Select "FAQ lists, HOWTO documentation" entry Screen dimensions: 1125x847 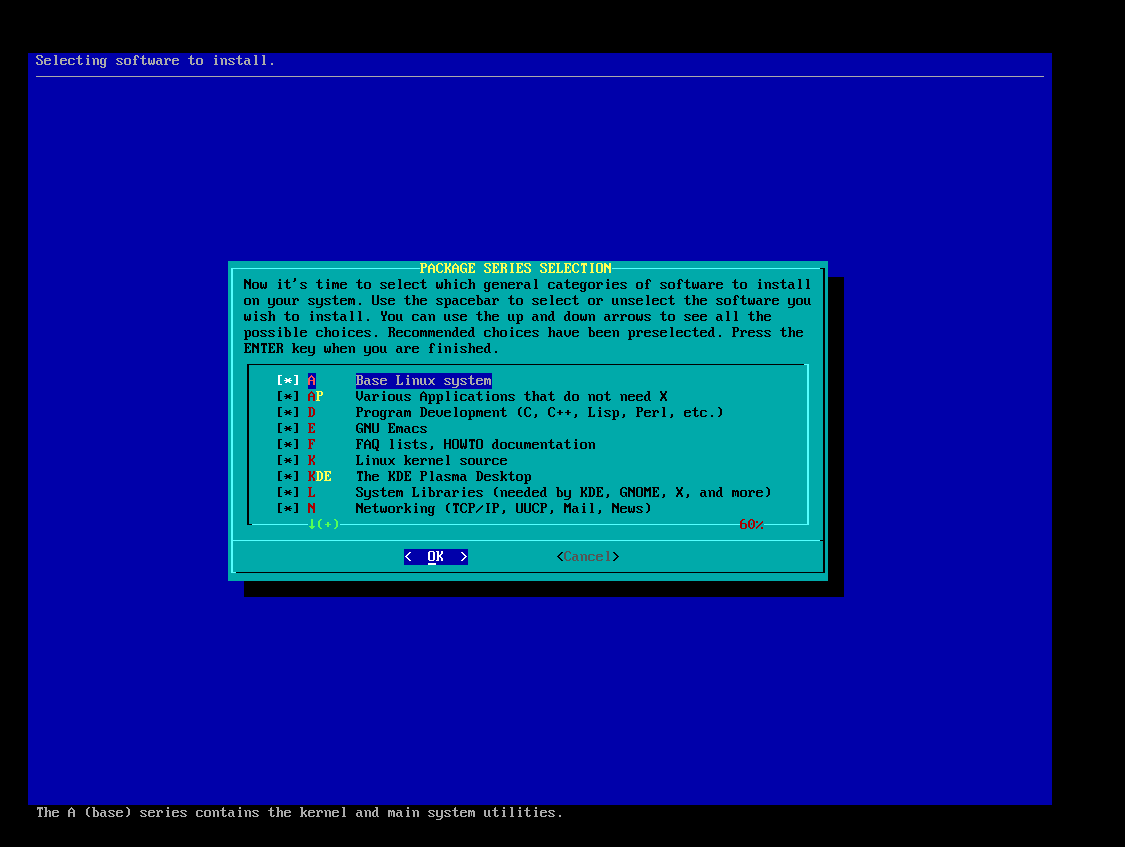coord(475,445)
